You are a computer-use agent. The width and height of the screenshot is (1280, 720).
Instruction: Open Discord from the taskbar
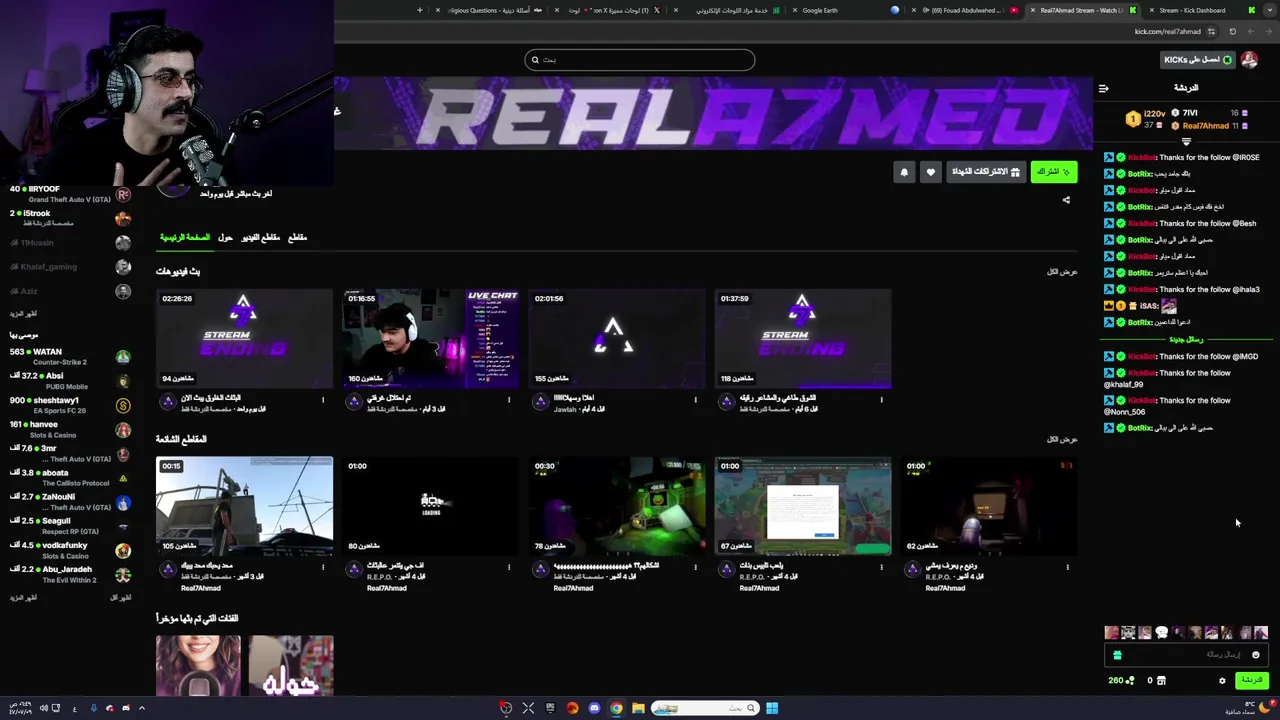594,708
